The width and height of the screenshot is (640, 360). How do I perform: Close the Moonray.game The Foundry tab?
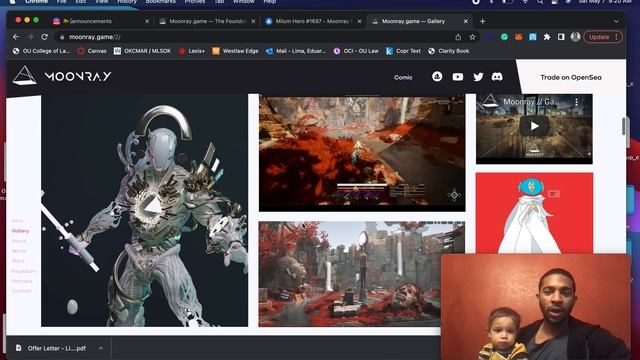pyautogui.click(x=253, y=21)
